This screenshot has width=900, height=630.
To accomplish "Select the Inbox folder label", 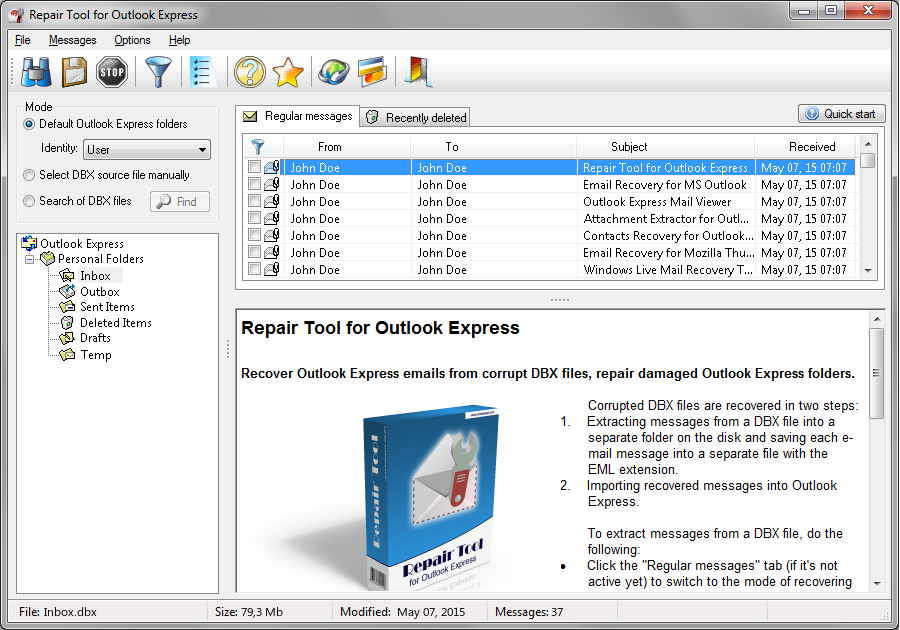I will point(95,276).
